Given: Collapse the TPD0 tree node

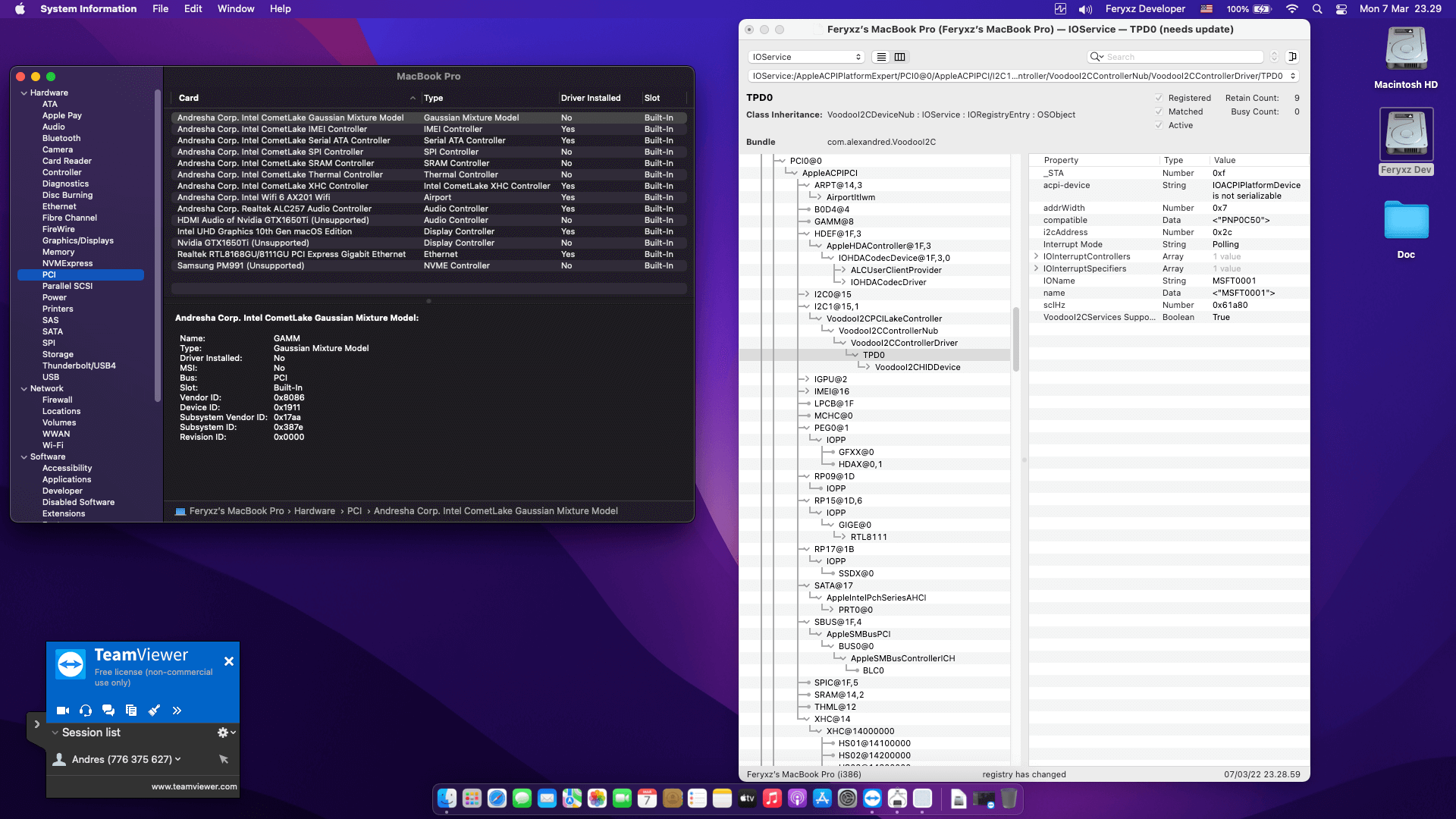Looking at the screenshot, I should click(855, 355).
